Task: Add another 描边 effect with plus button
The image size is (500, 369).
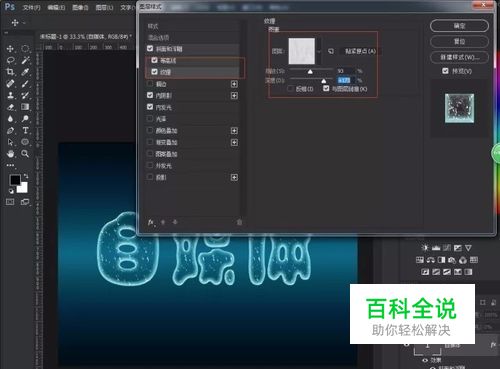Action: pyautogui.click(x=234, y=84)
